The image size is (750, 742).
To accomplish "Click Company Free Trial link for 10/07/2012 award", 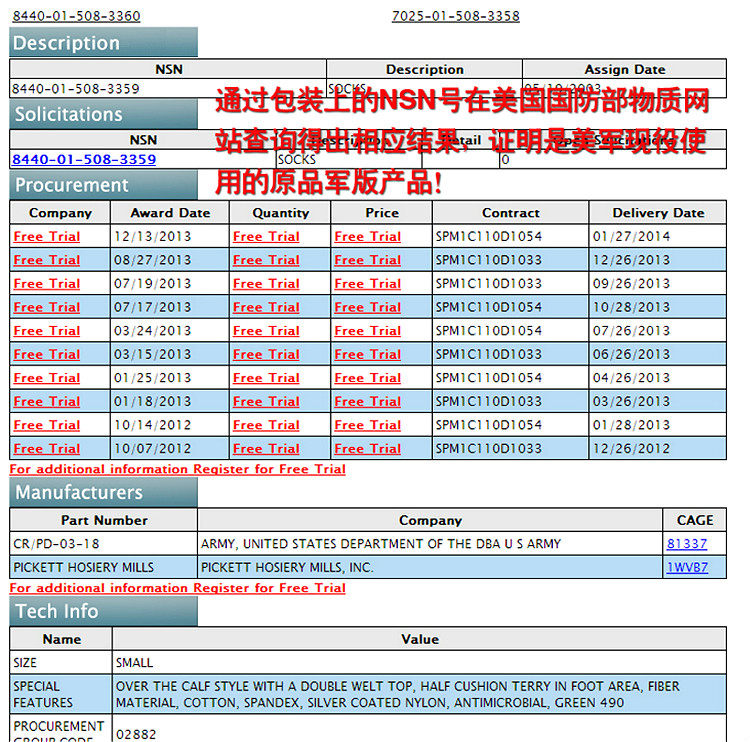I will 47,449.
